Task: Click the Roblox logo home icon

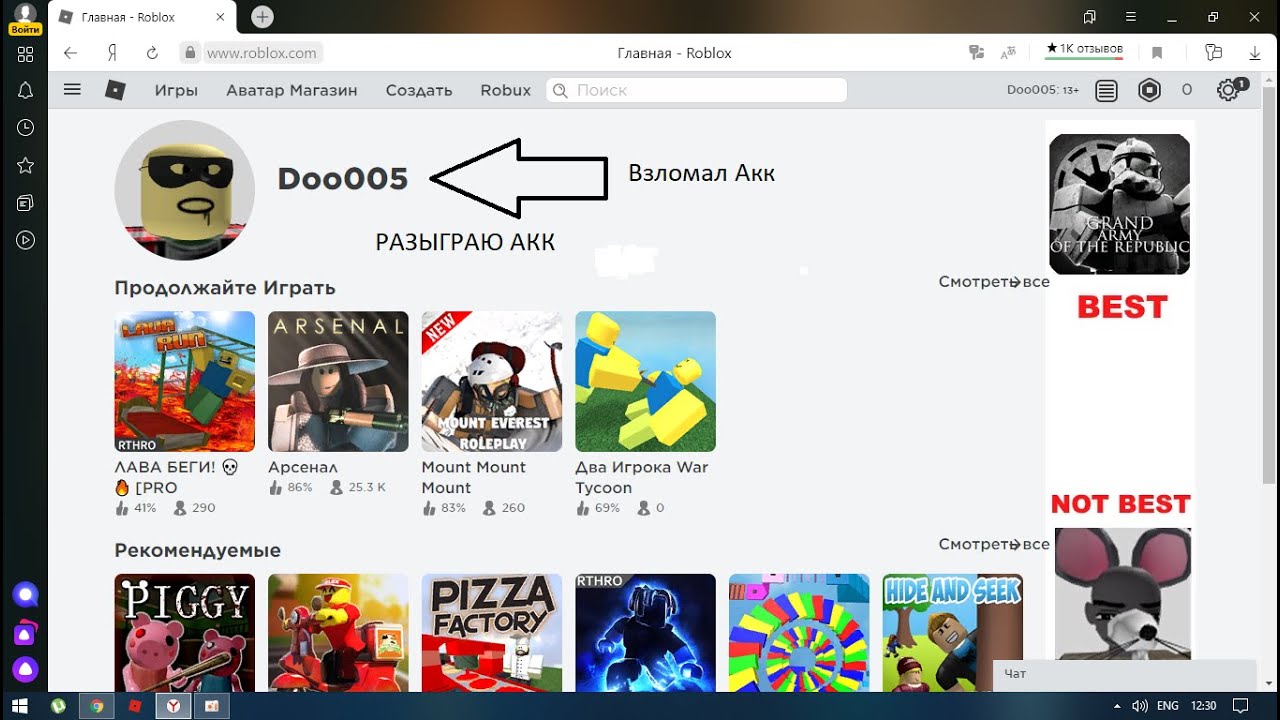Action: point(116,90)
